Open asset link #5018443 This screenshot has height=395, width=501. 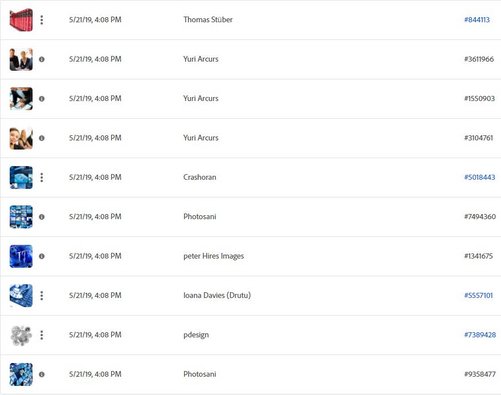(479, 177)
